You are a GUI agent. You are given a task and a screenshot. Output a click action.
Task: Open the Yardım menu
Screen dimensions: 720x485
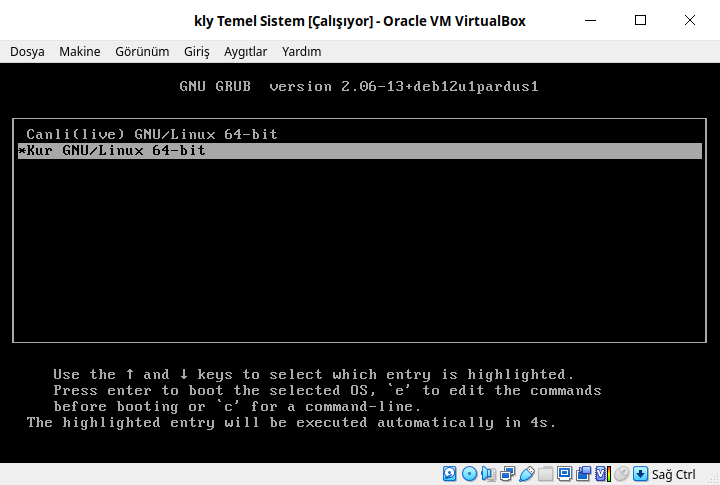[301, 52]
